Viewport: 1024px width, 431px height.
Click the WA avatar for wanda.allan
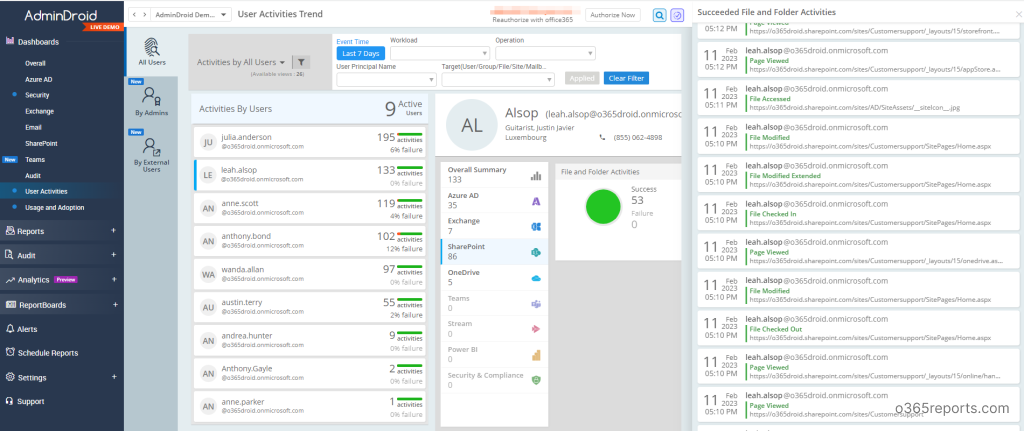pos(208,275)
